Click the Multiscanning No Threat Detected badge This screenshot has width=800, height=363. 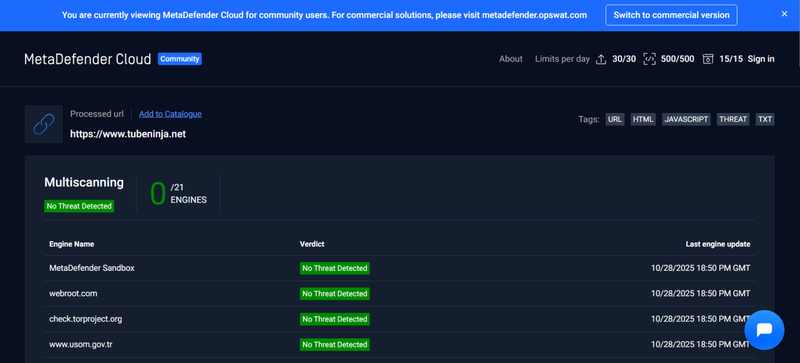pyautogui.click(x=79, y=206)
